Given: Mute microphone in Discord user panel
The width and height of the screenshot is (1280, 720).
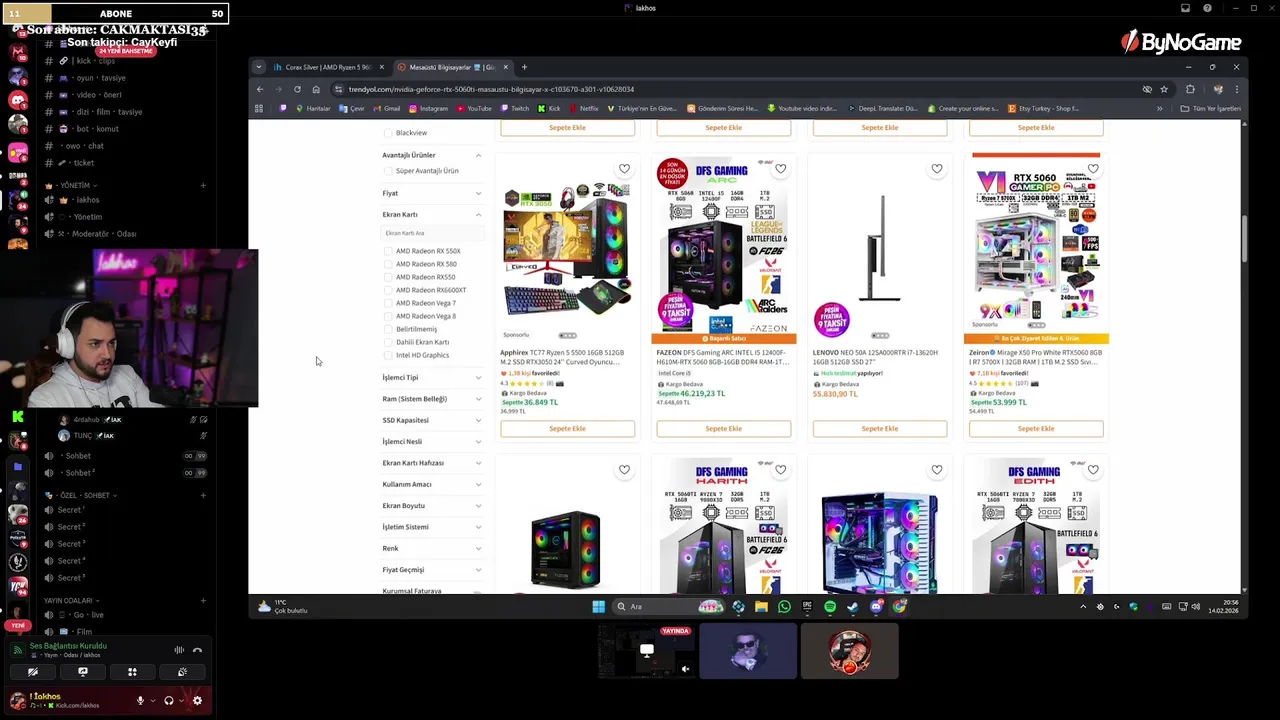Looking at the screenshot, I should 140,700.
